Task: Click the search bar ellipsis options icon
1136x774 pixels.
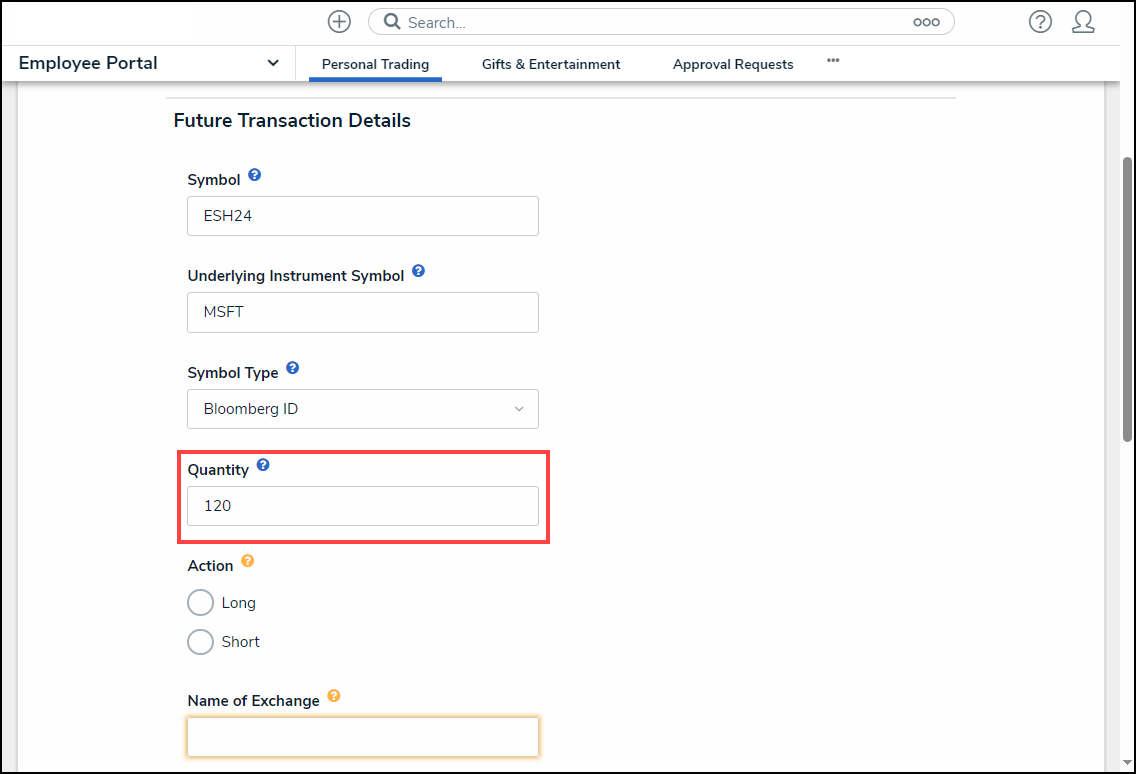Action: [926, 22]
